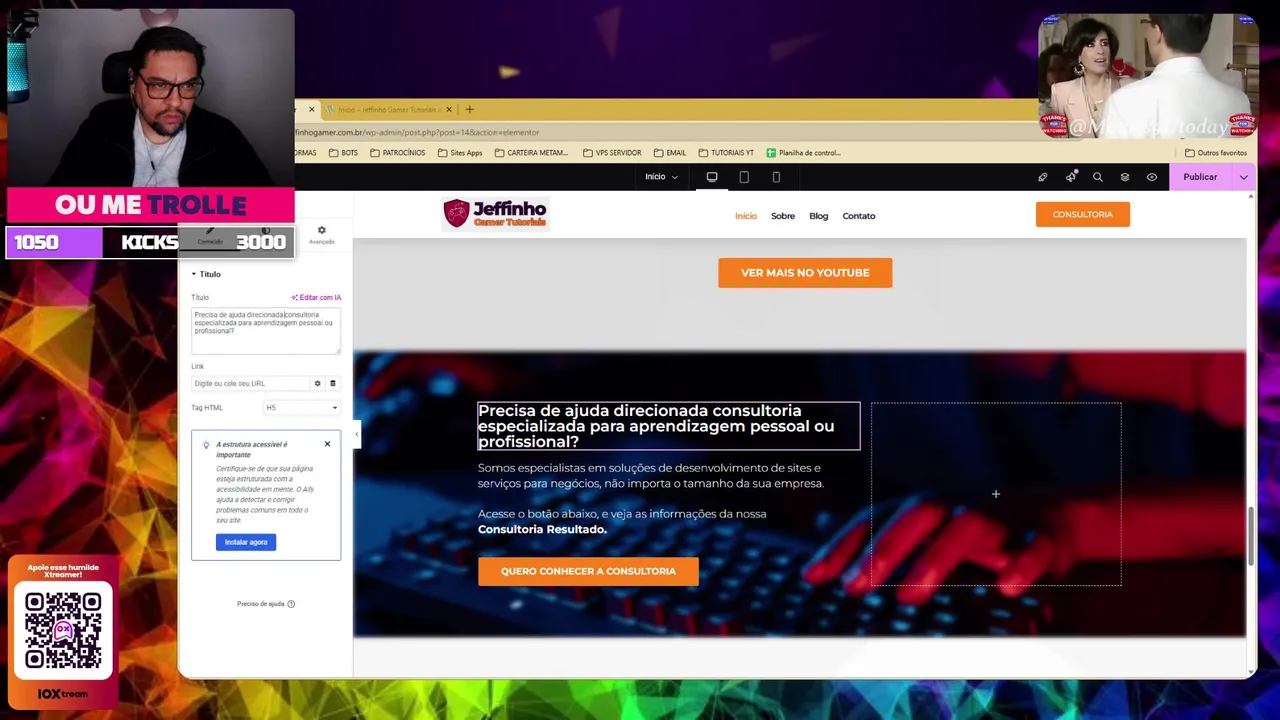Open the Blog menu item

pos(819,216)
